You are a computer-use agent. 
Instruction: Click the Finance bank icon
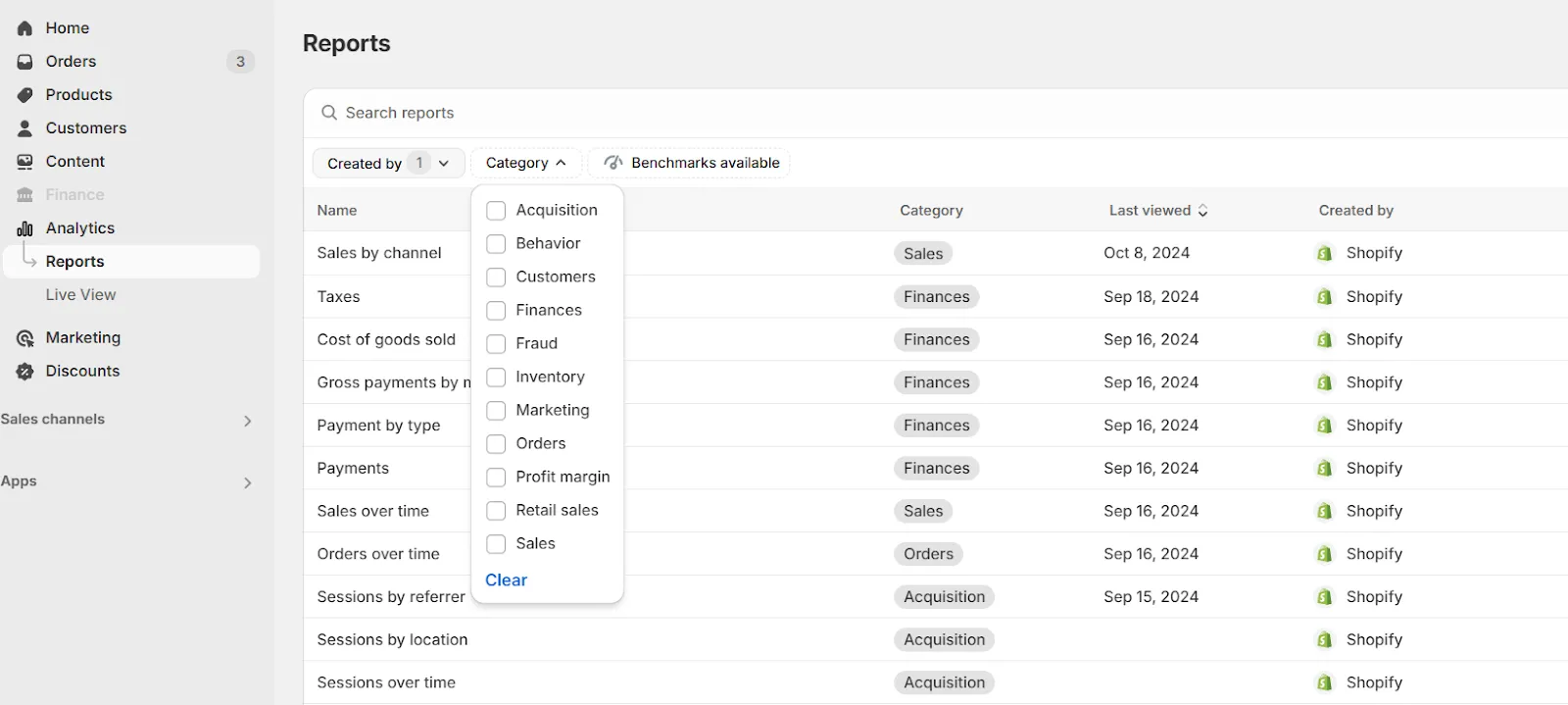24,195
